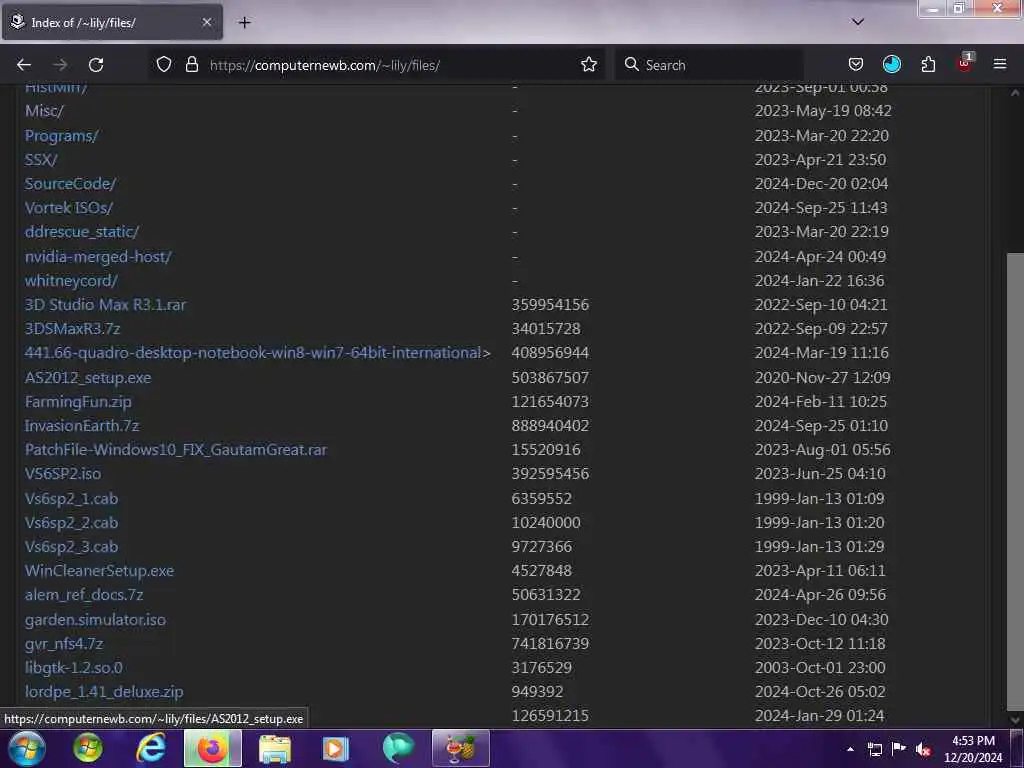Open the clock showing 4:53 PM
Screen dimensions: 1024x768
(973, 748)
